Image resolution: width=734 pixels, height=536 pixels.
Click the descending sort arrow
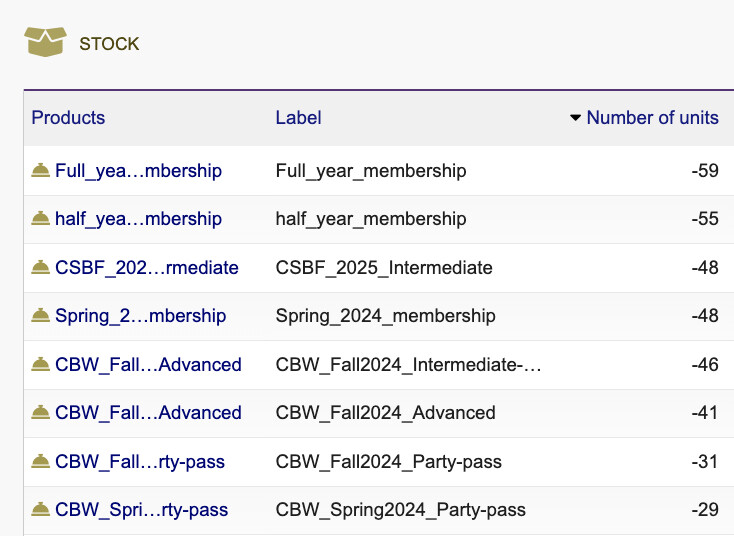point(575,117)
